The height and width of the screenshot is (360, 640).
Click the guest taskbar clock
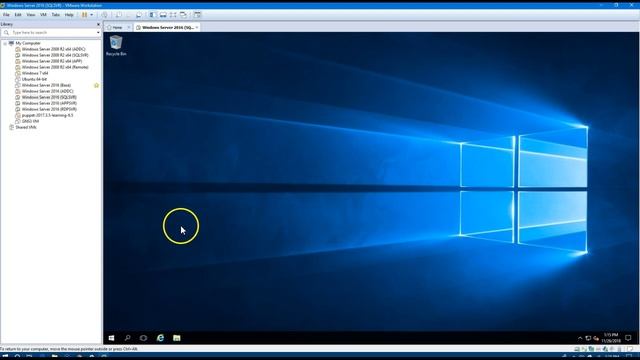click(x=611, y=338)
